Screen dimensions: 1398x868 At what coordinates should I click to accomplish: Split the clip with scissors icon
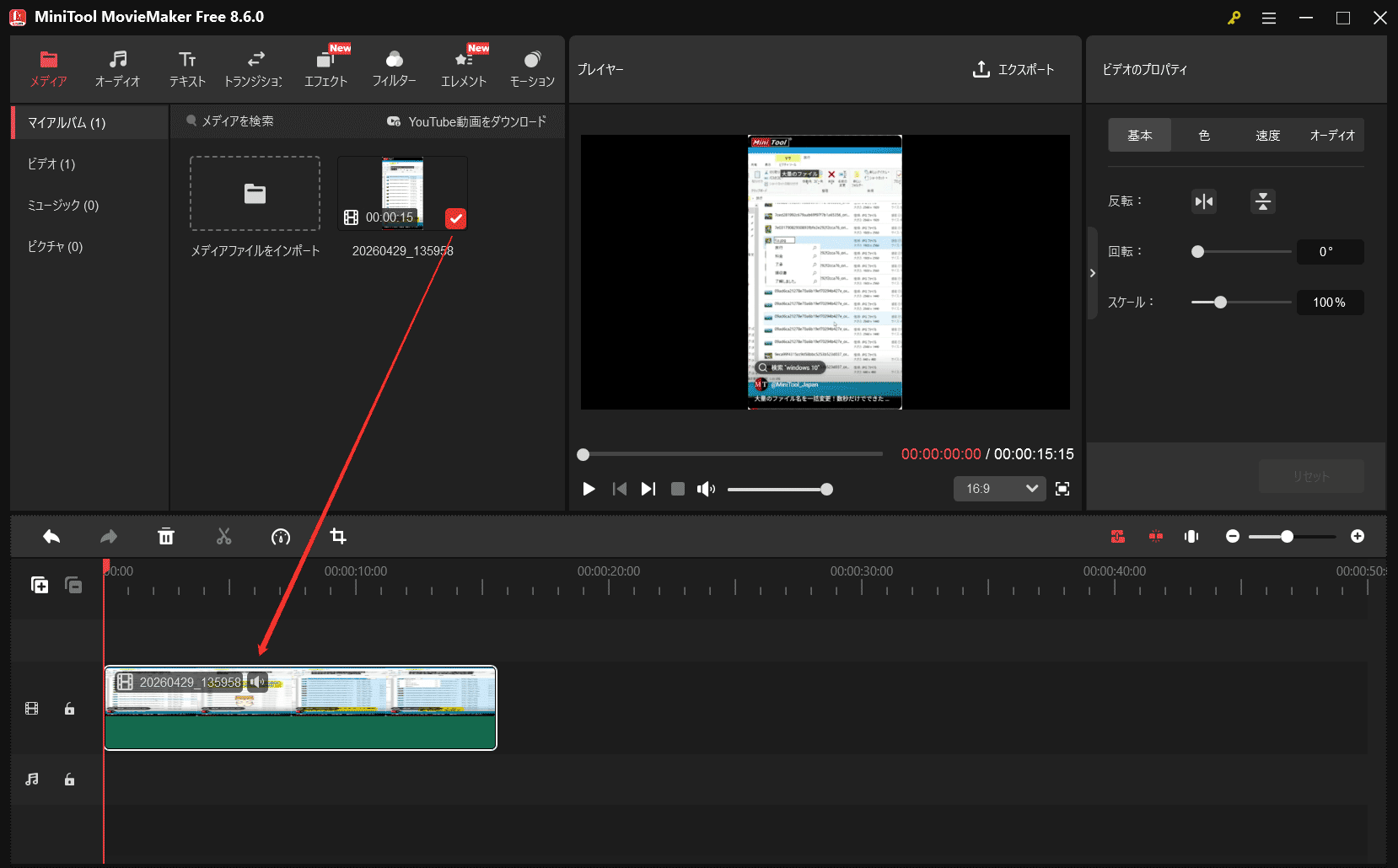click(223, 537)
